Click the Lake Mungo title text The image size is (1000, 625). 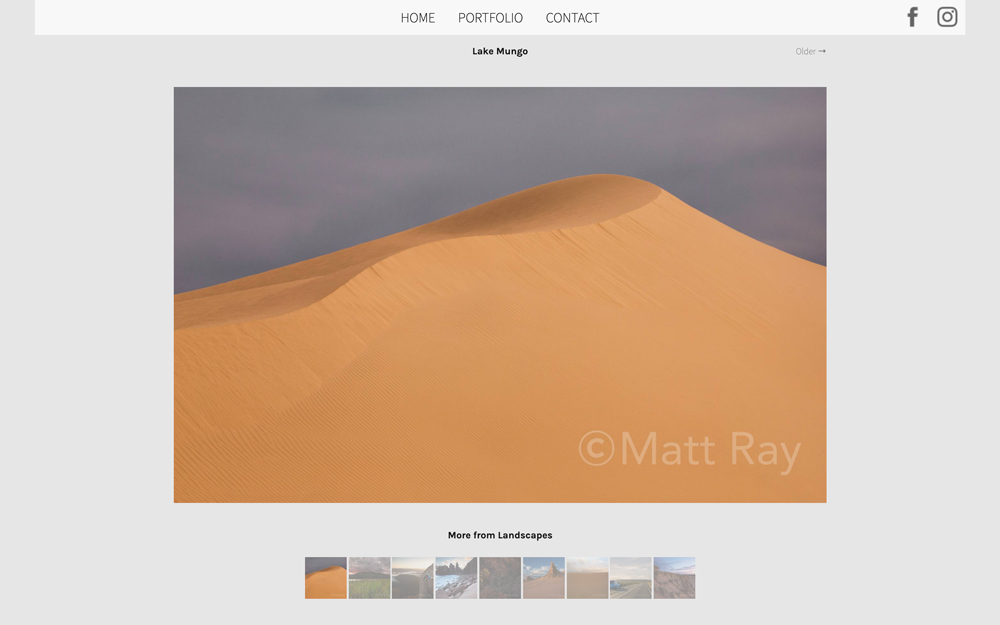(500, 51)
